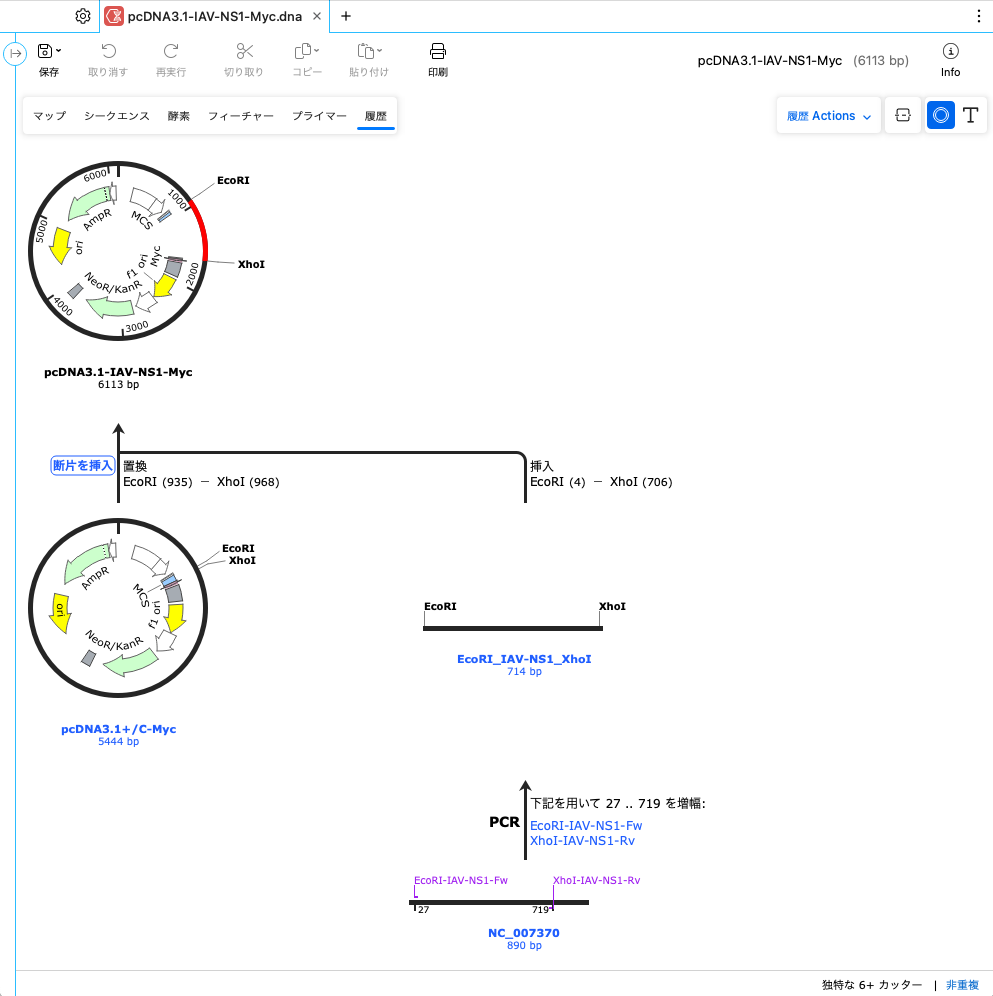The image size is (993, 996).
Task: Toggle the circular map view button
Action: 939,115
